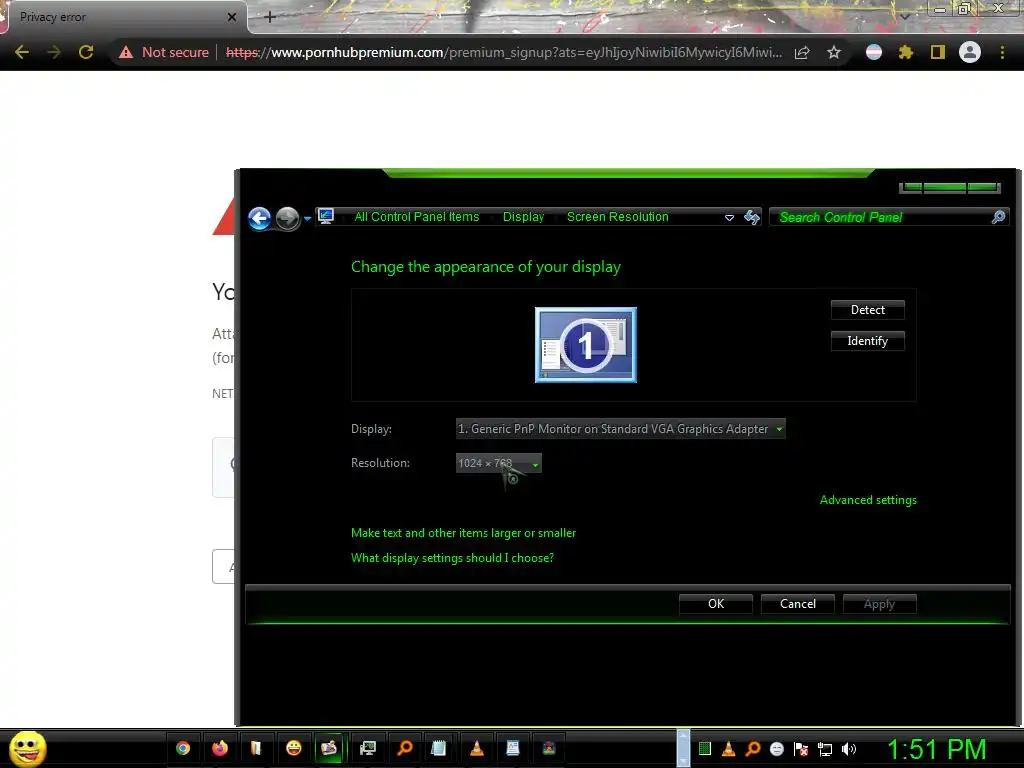Click the striped round extension icon in Chrome

click(874, 52)
